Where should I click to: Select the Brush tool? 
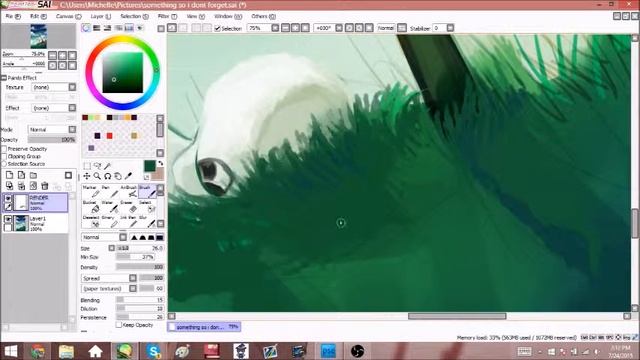(x=147, y=191)
